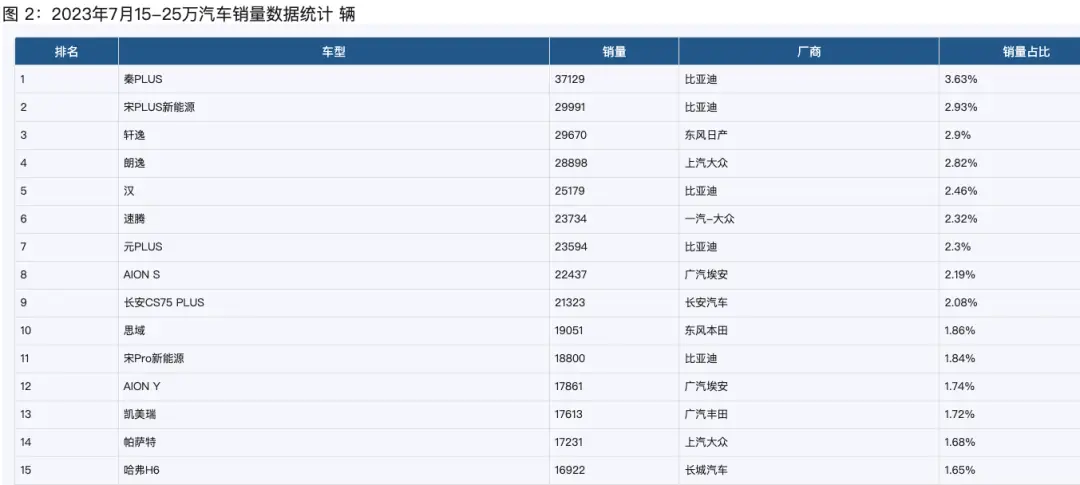Click the 车型 column header

tap(333, 52)
